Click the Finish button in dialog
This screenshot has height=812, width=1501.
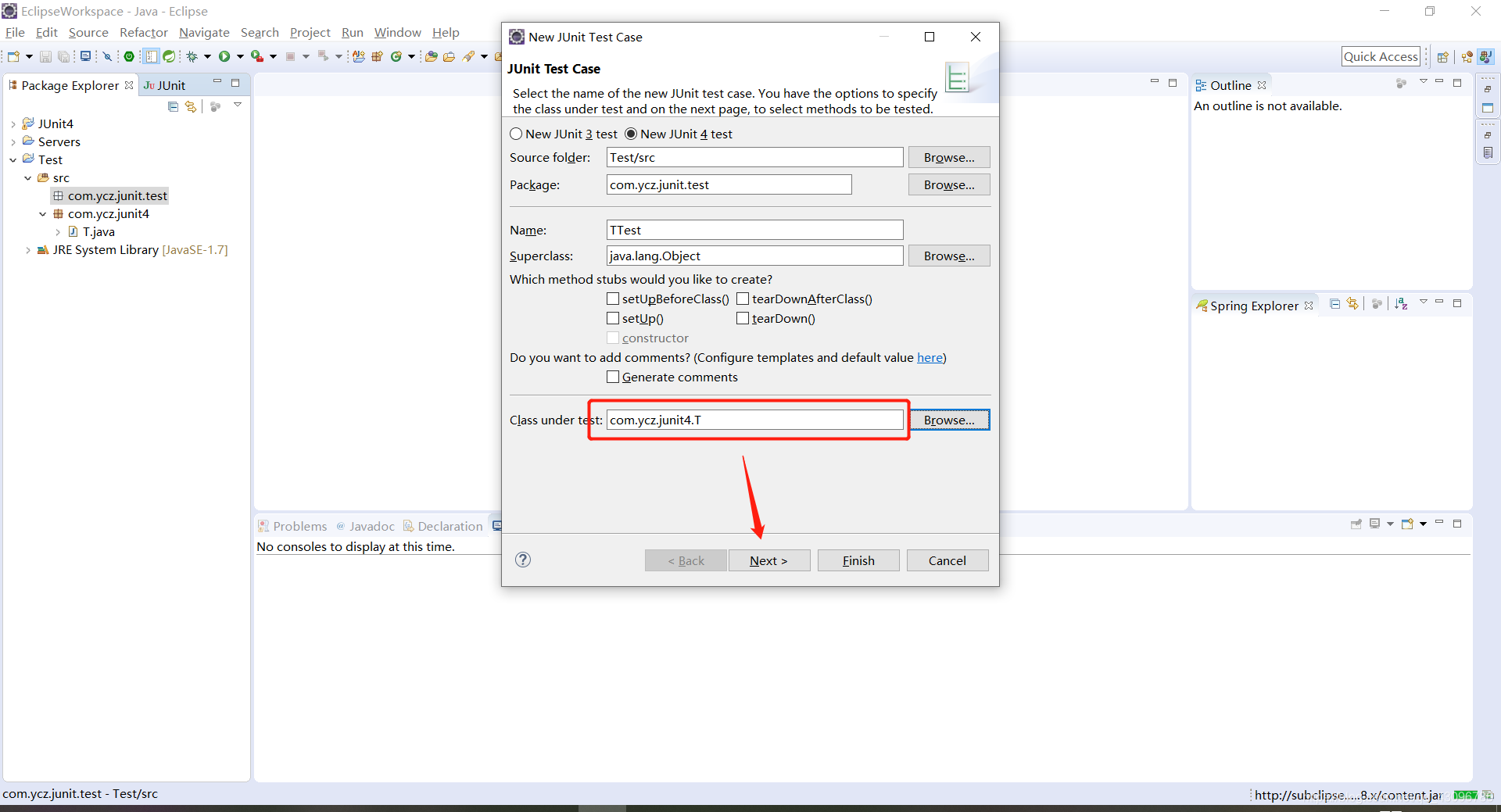[858, 560]
